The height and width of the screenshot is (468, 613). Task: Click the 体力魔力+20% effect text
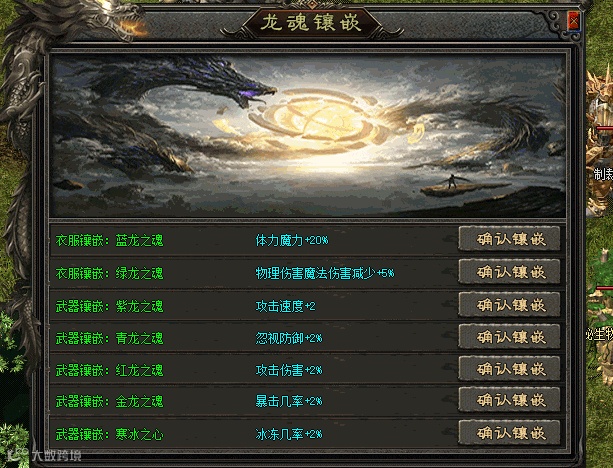tap(292, 240)
